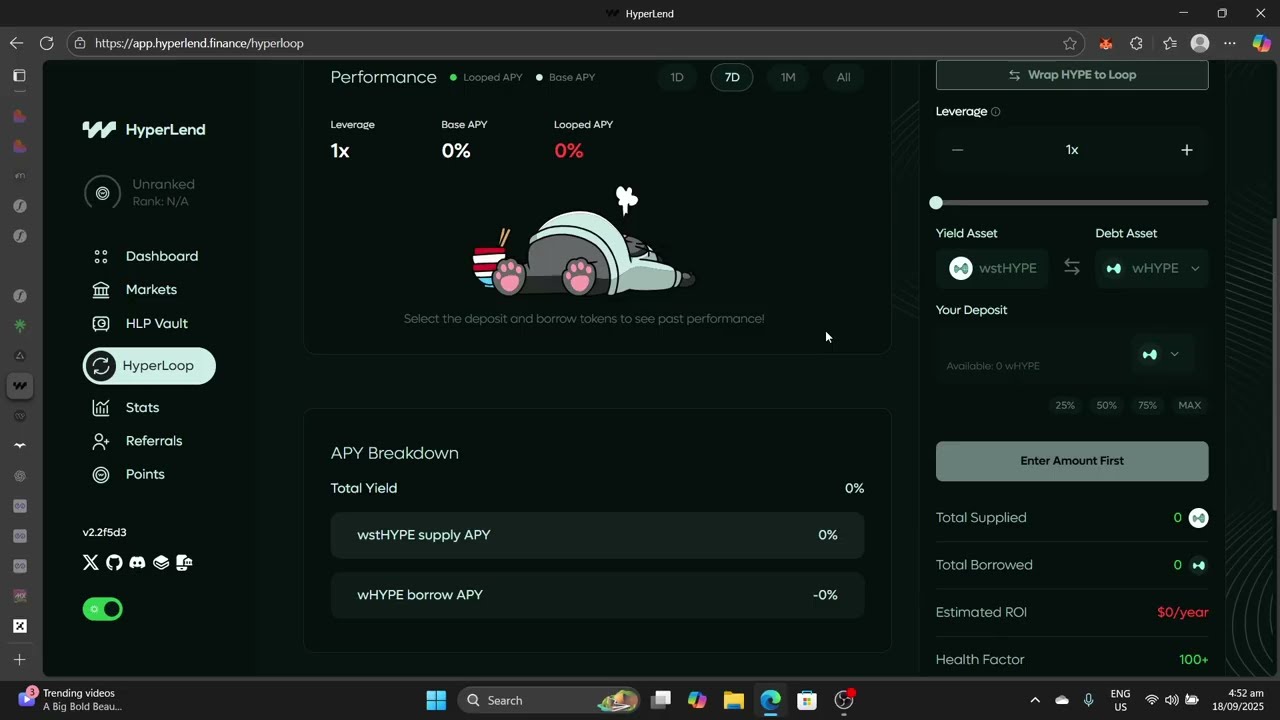1280x720 pixels.
Task: Open browser Settings and more menu
Action: (1230, 43)
